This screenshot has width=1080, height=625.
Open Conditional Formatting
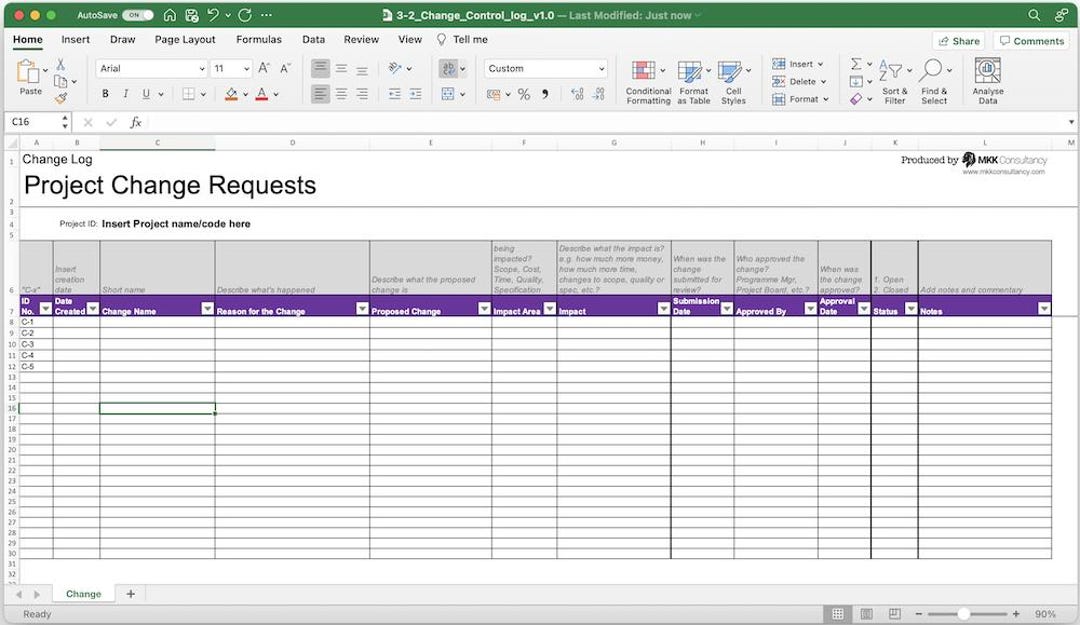(x=648, y=82)
